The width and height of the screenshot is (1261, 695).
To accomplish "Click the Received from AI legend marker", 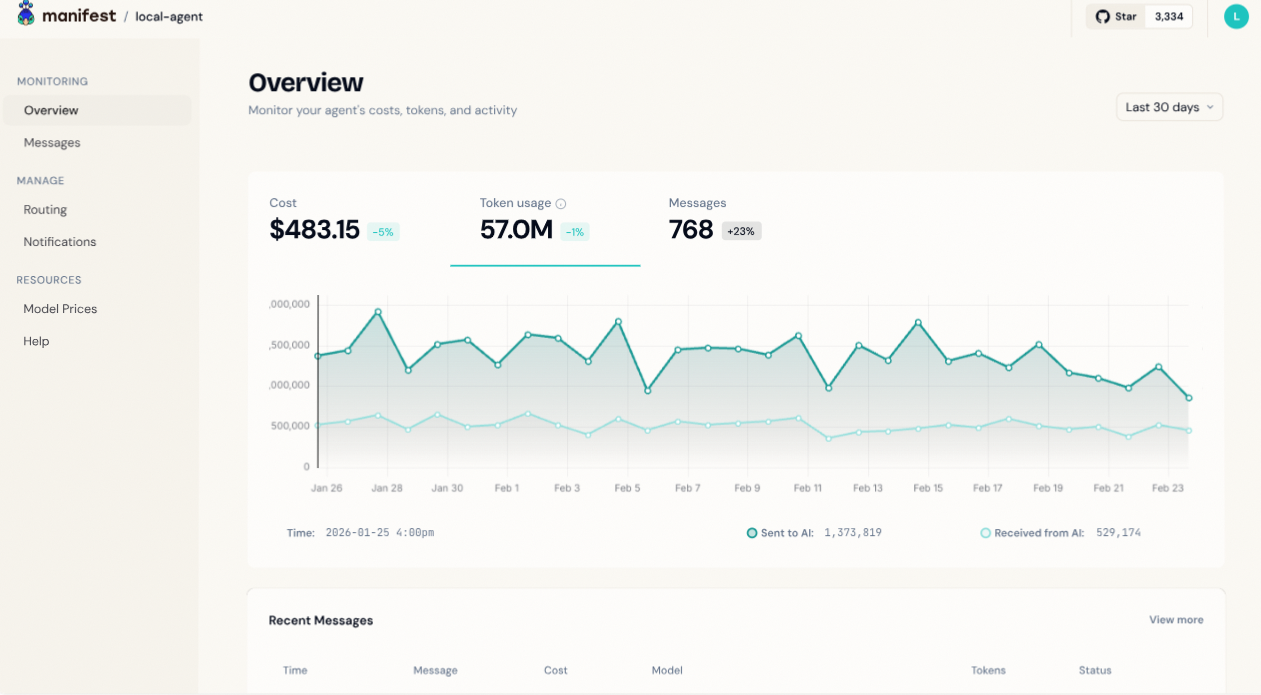I will click(x=985, y=533).
